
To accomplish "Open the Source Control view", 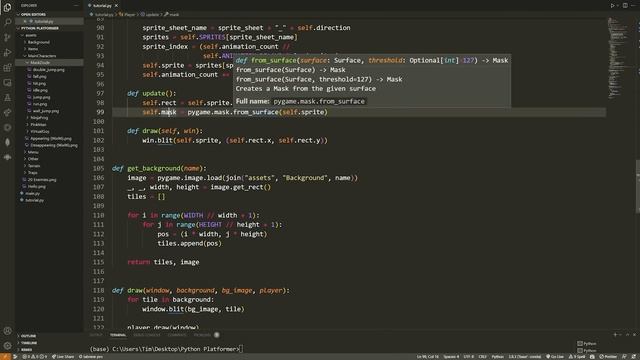I will click(x=7, y=38).
